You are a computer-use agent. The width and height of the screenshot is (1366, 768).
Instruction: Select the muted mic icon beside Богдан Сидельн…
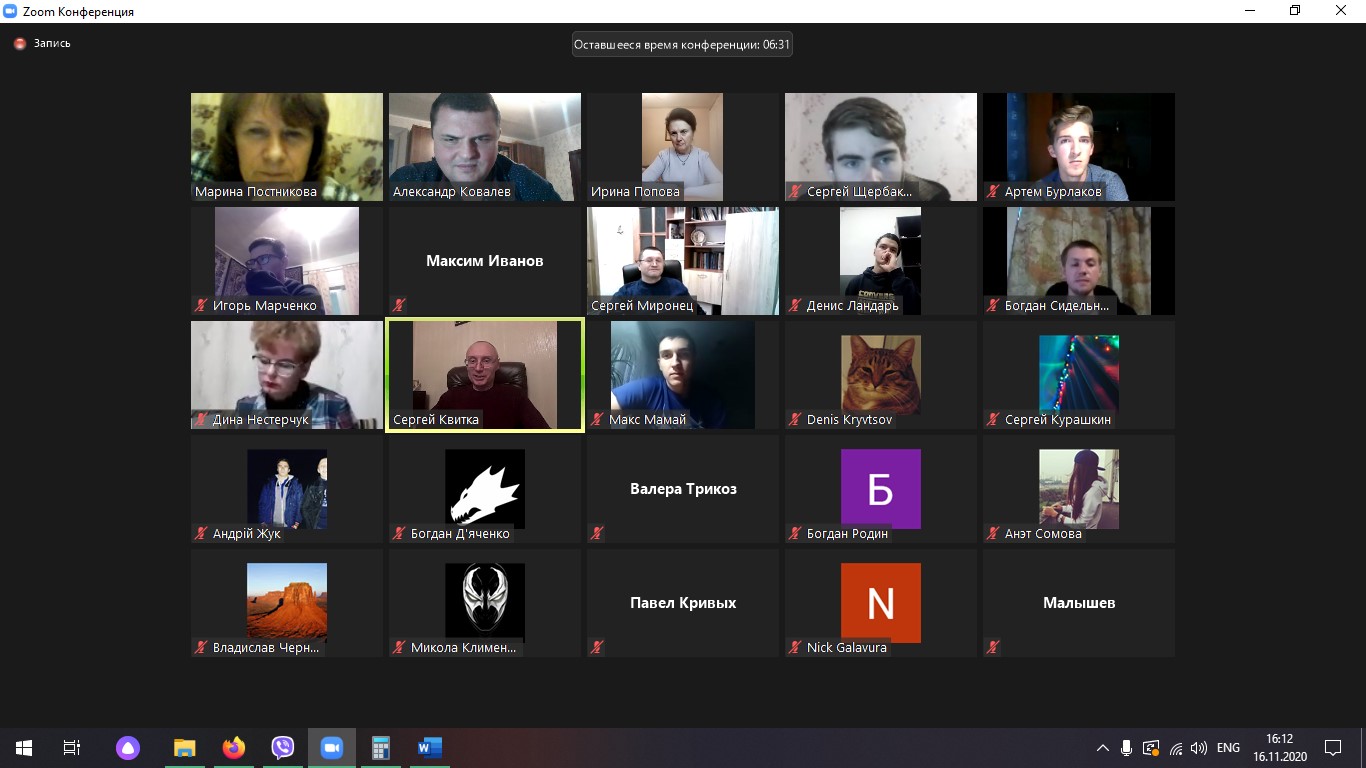click(x=994, y=306)
